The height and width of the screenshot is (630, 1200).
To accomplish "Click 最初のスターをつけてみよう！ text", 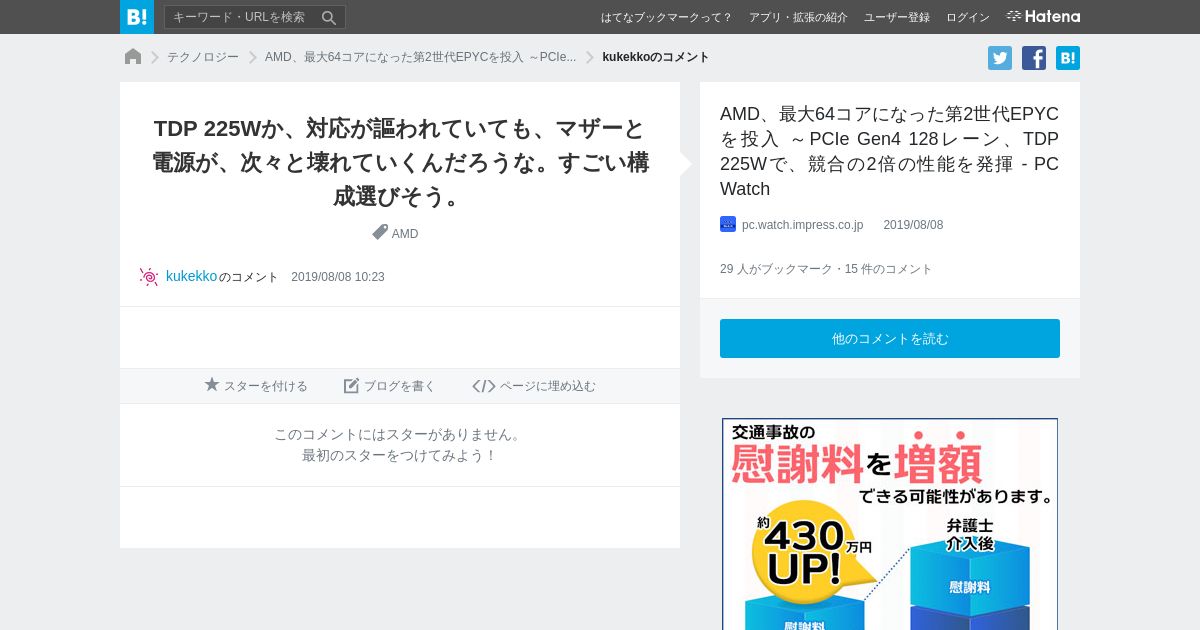I will 400,455.
